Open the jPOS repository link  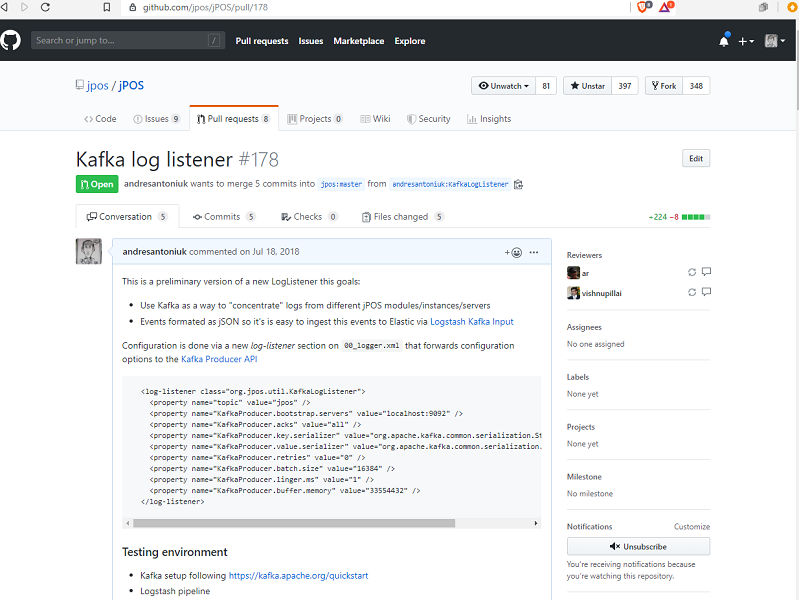(131, 86)
